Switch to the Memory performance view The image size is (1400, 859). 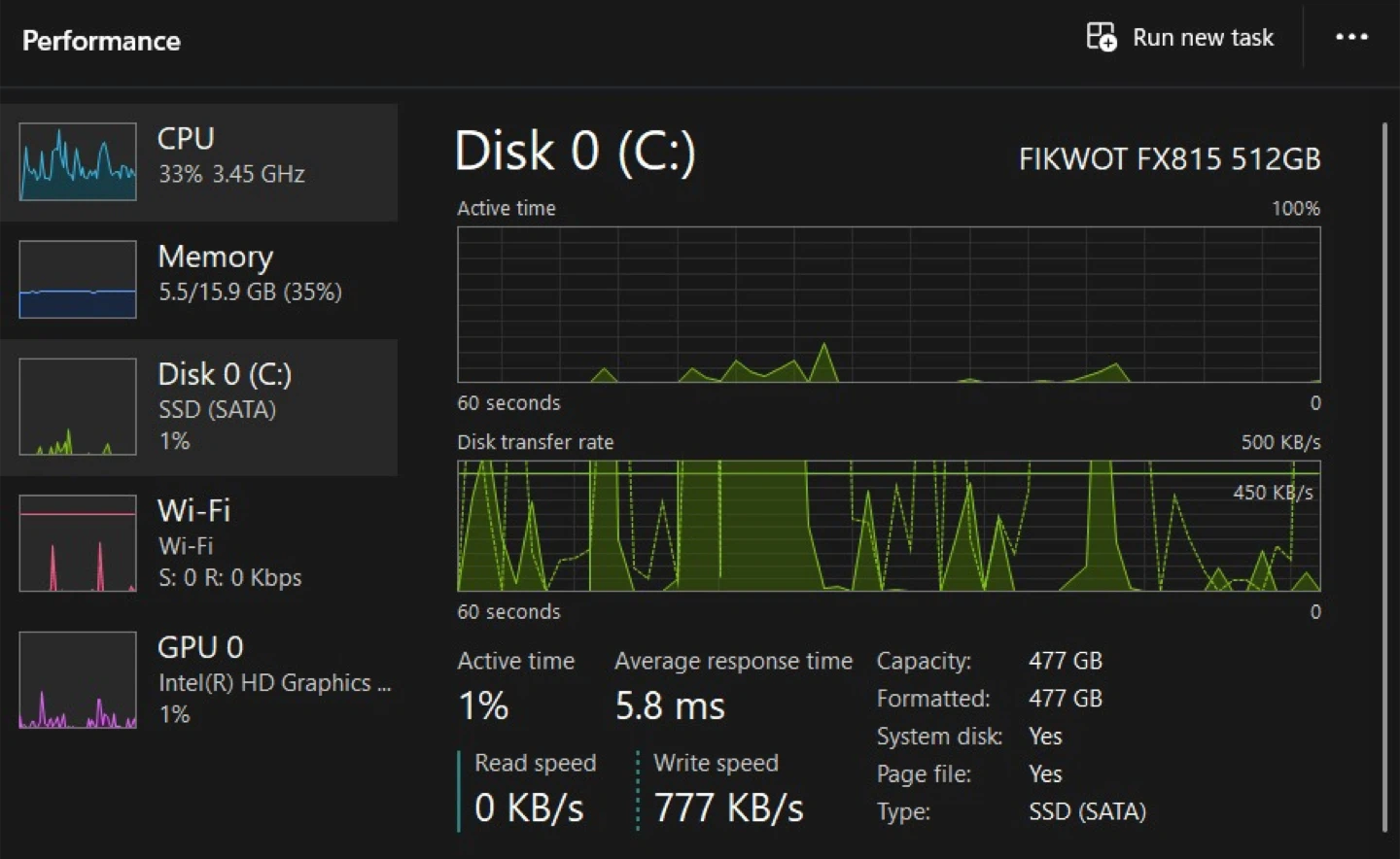pyautogui.click(x=249, y=273)
